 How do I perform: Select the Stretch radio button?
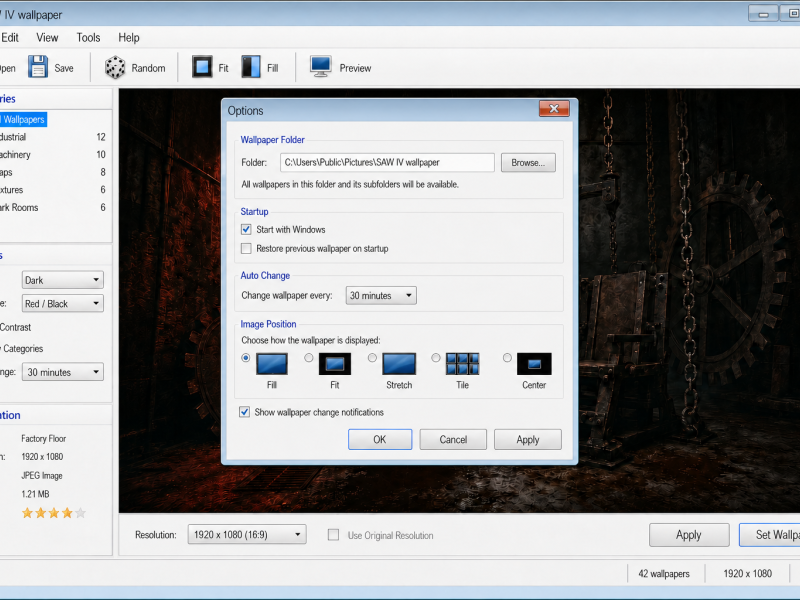tap(372, 358)
